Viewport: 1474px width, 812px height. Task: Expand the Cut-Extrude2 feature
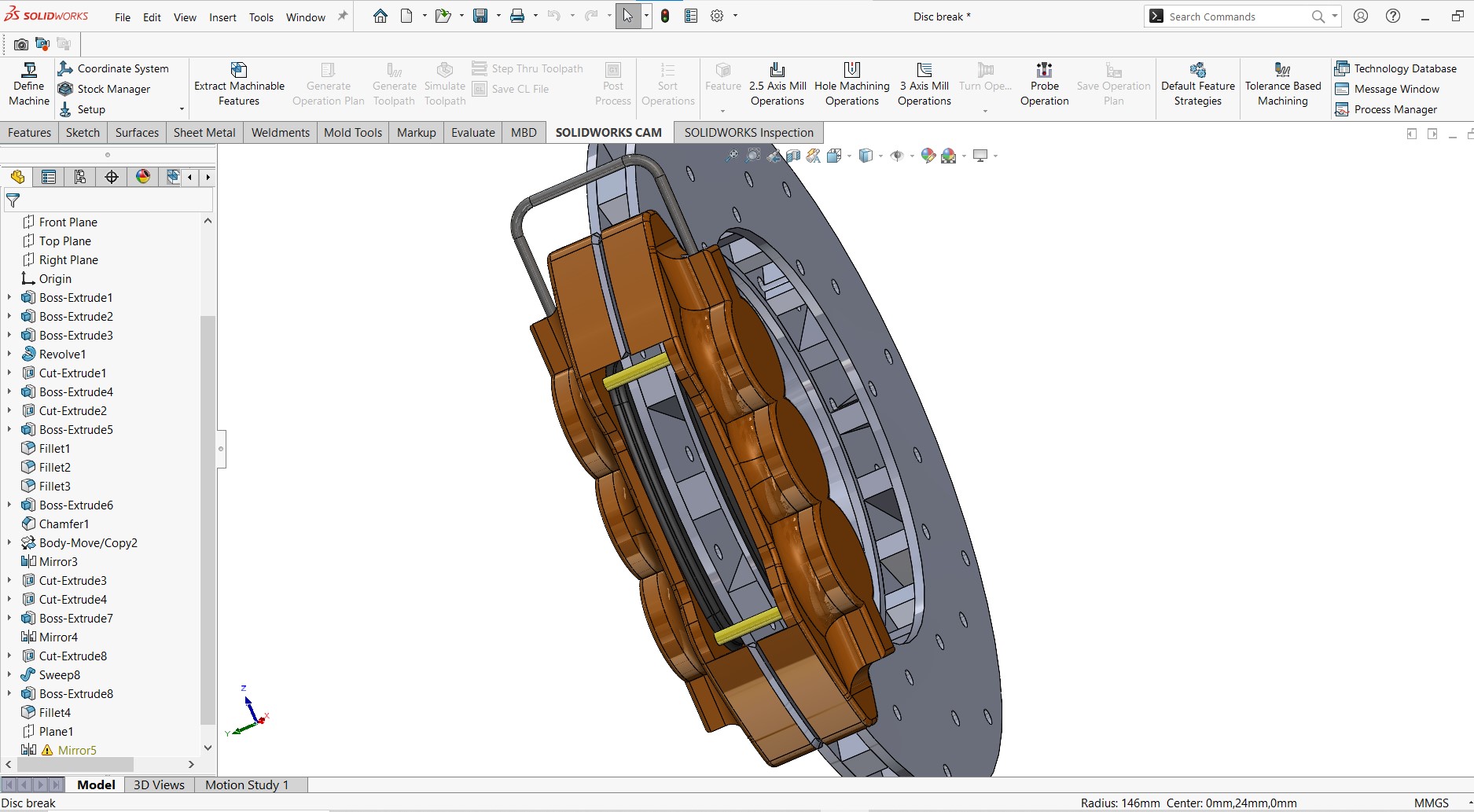tap(9, 410)
